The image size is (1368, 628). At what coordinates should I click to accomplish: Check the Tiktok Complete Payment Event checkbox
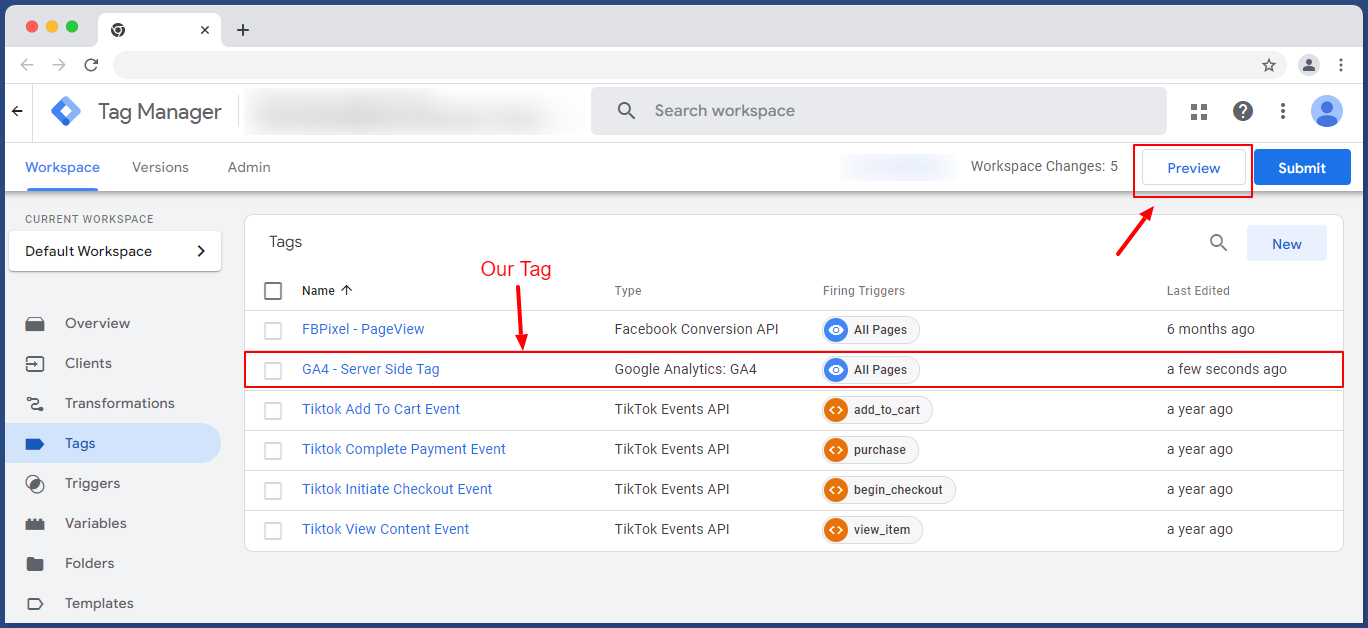pyautogui.click(x=273, y=450)
